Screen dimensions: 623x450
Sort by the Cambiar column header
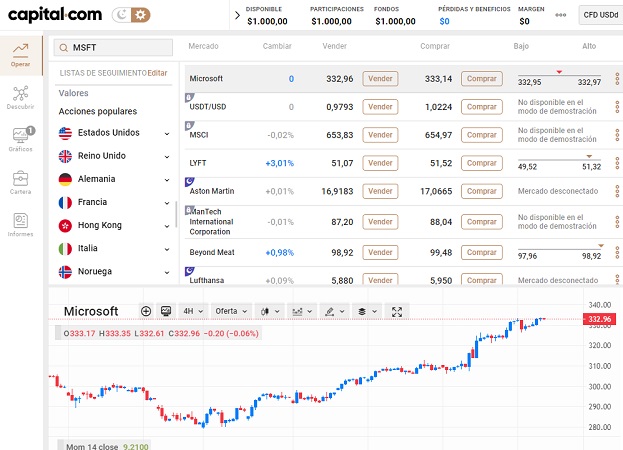coord(277,46)
